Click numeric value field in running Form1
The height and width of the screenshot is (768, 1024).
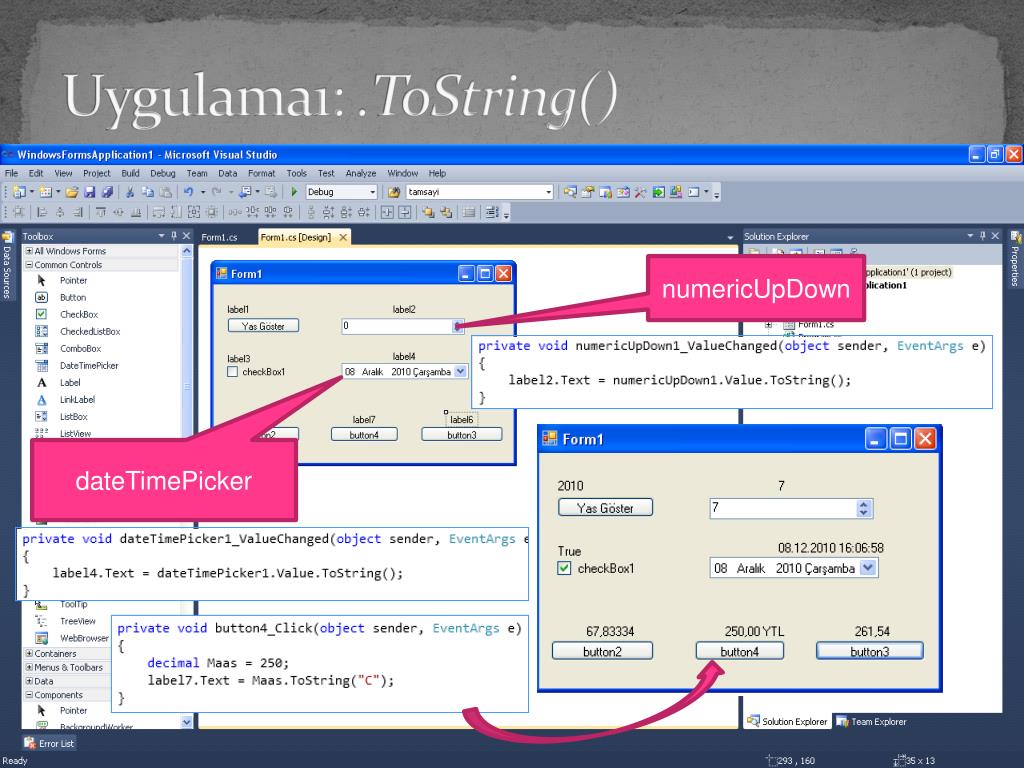click(x=783, y=508)
